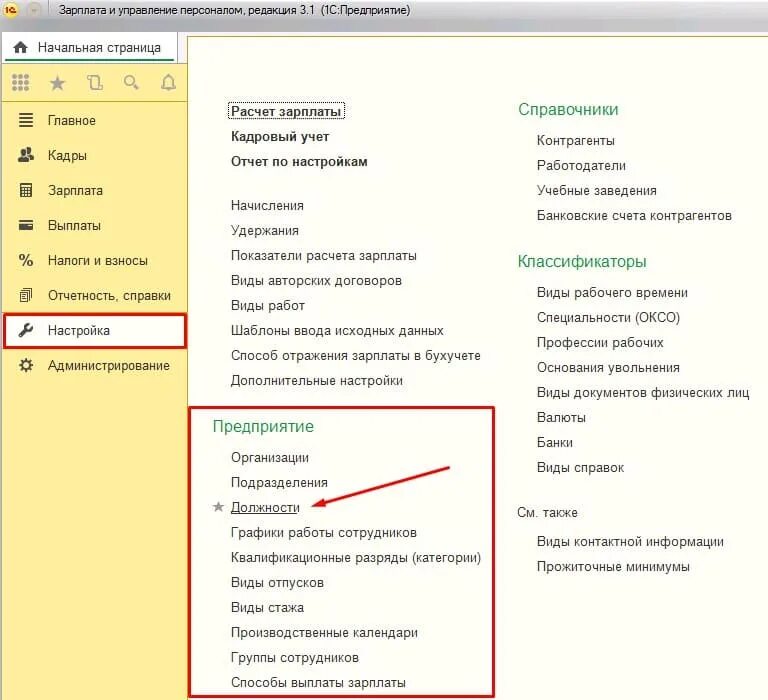Screen dimensions: 768x700
Task: Open the Favorites star icon
Action: [57, 83]
